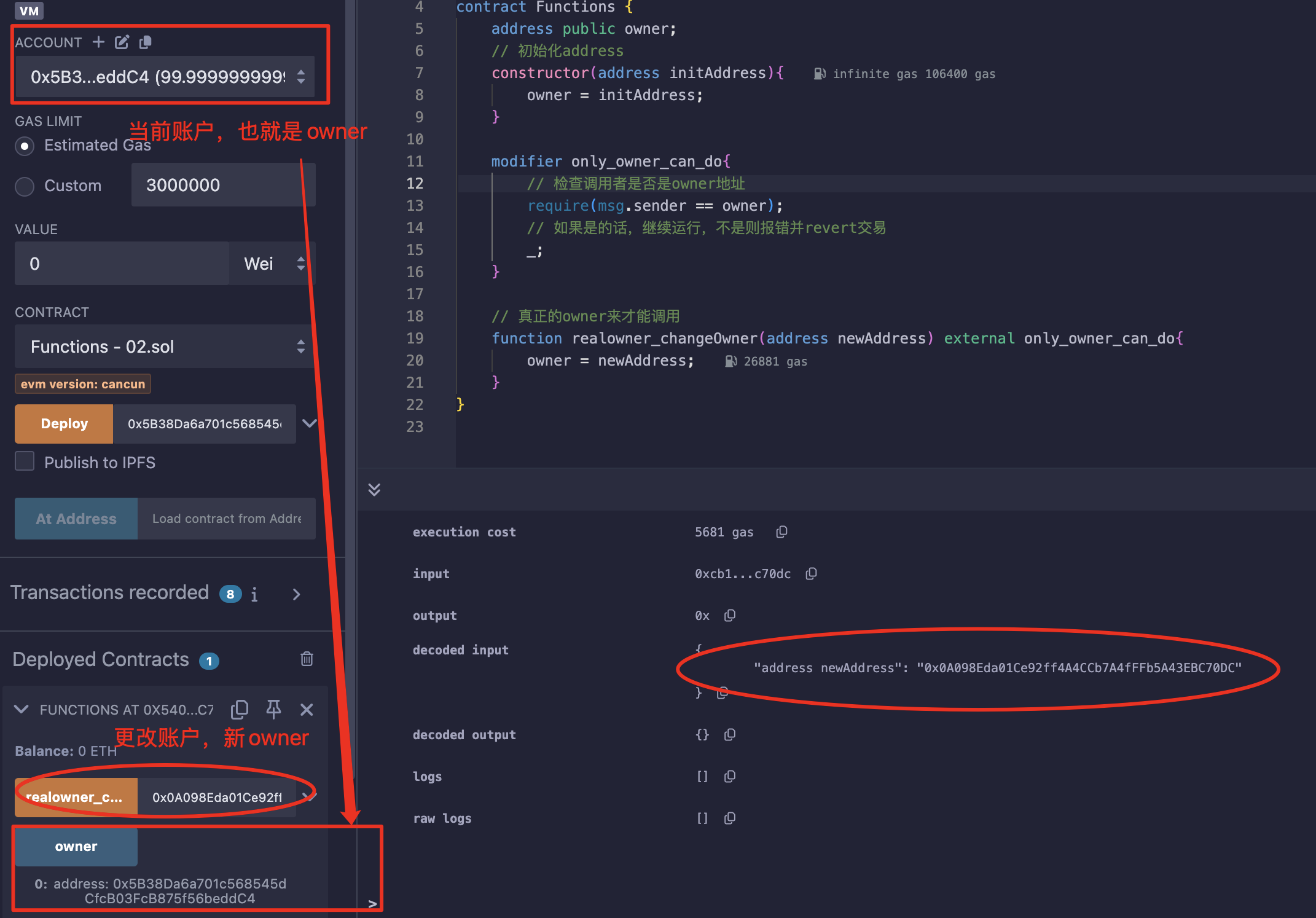Screen dimensions: 1316x918
Task: Select the Estimated Gas radio button
Action: 25,146
